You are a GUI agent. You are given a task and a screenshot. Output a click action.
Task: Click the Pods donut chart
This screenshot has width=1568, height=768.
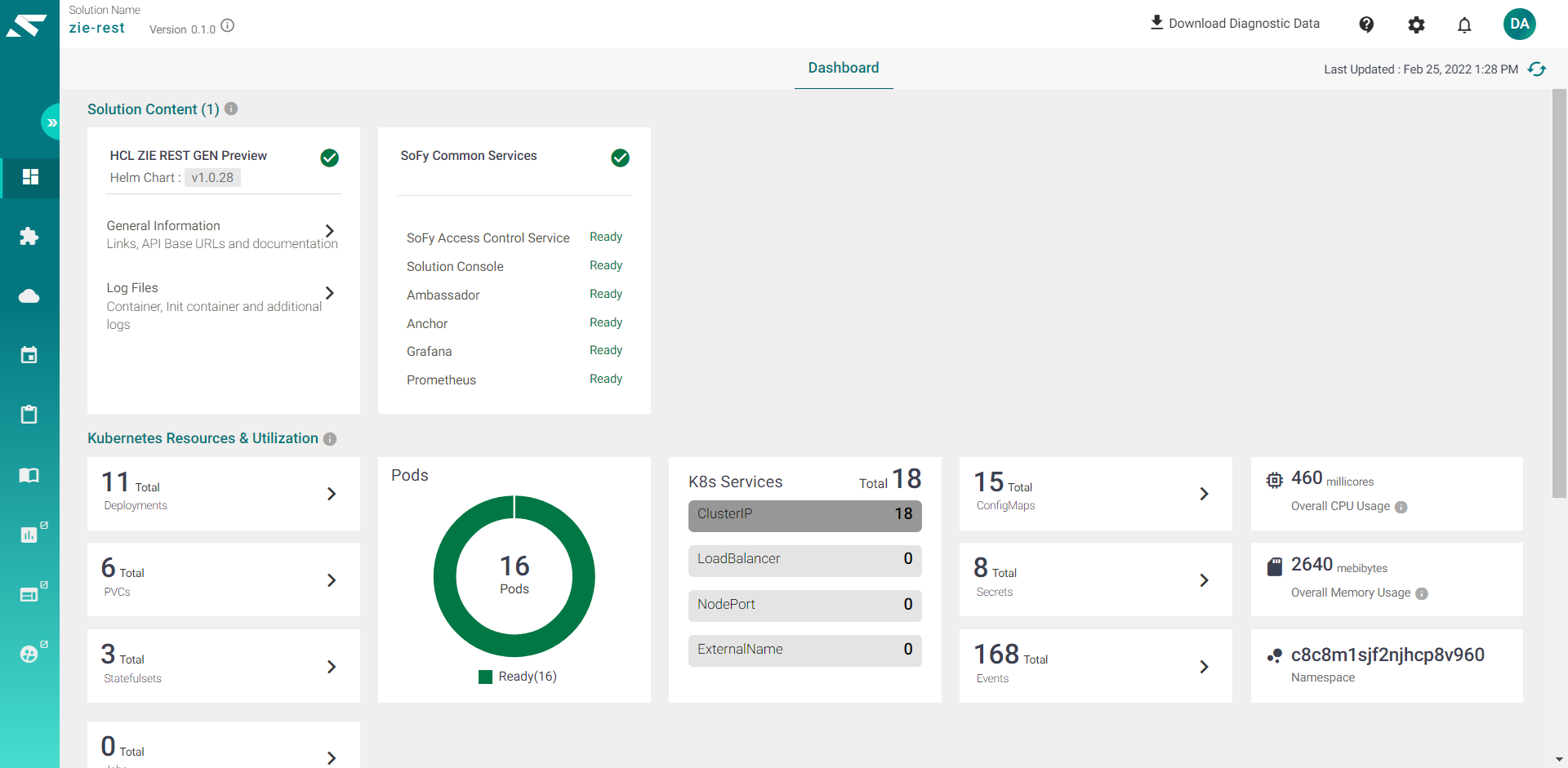[514, 576]
